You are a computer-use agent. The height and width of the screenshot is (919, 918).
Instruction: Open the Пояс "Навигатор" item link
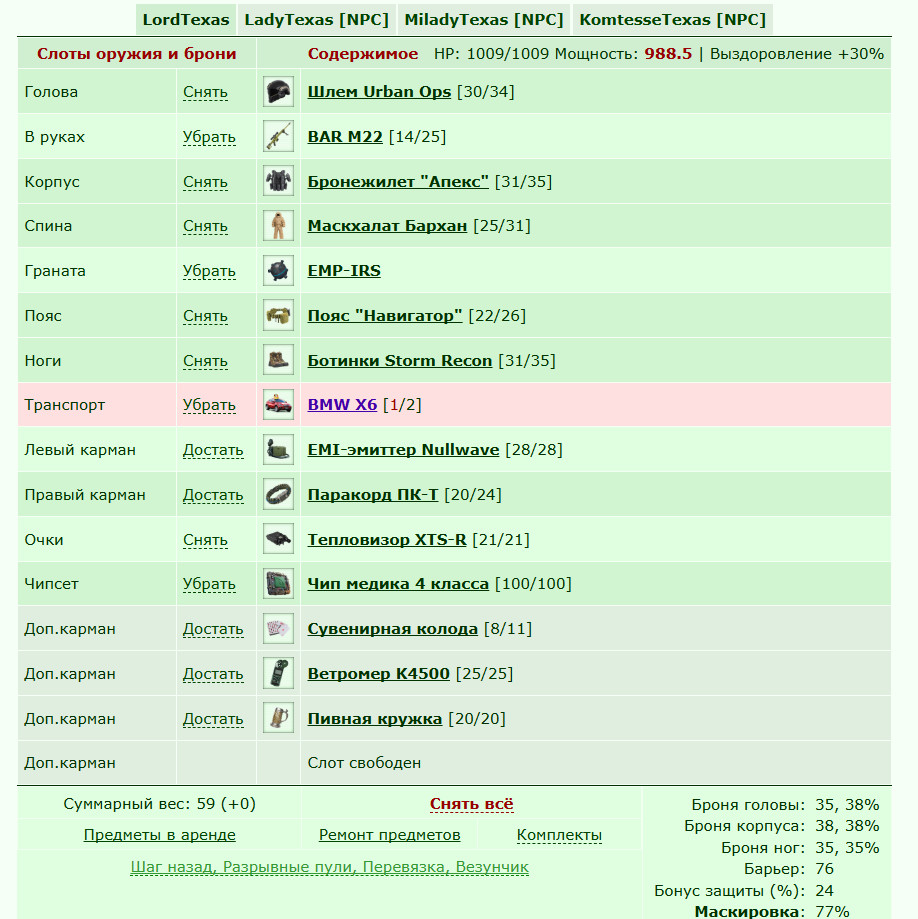pos(385,315)
